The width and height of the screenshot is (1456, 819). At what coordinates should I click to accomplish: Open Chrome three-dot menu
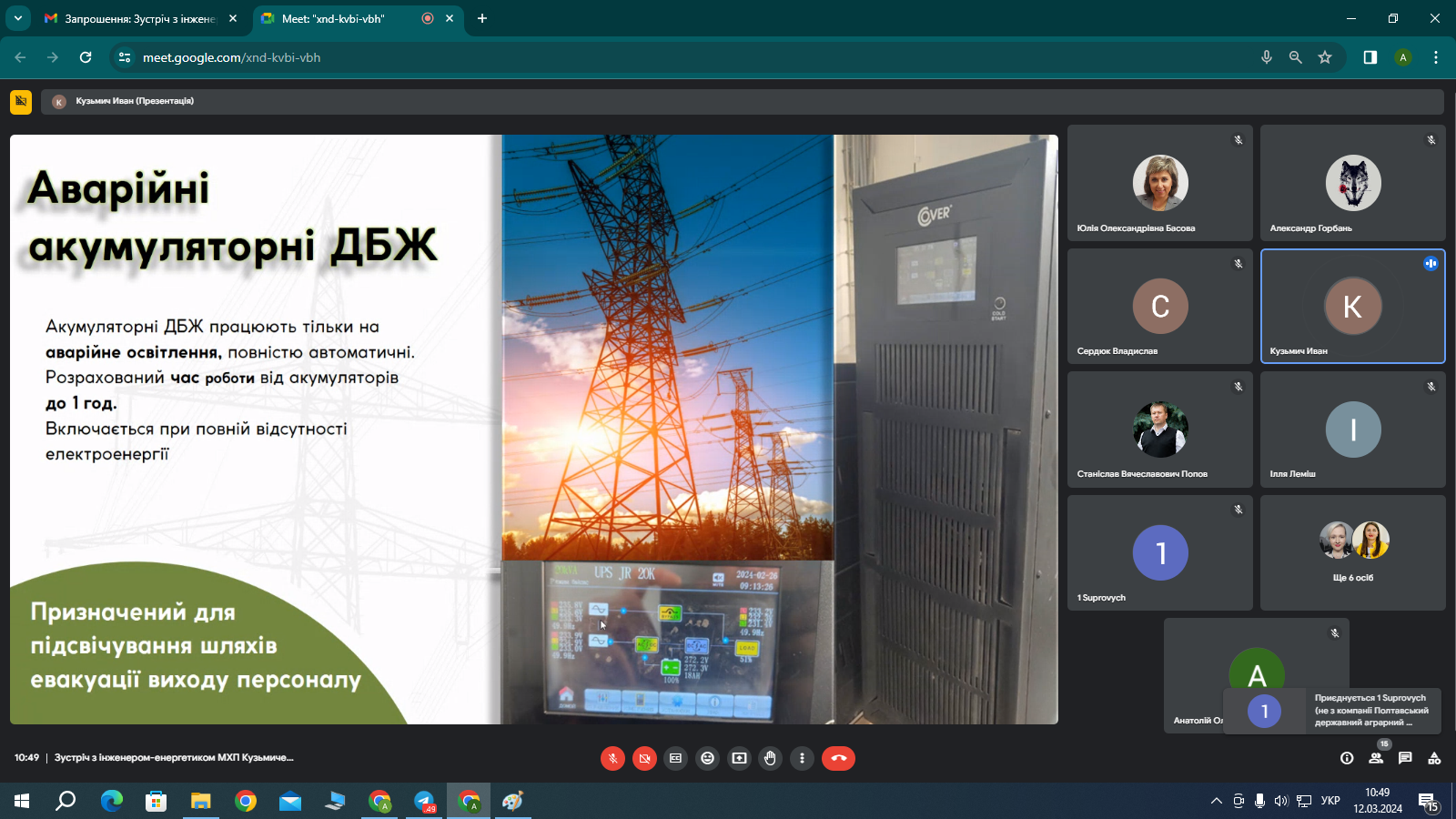point(1436,57)
